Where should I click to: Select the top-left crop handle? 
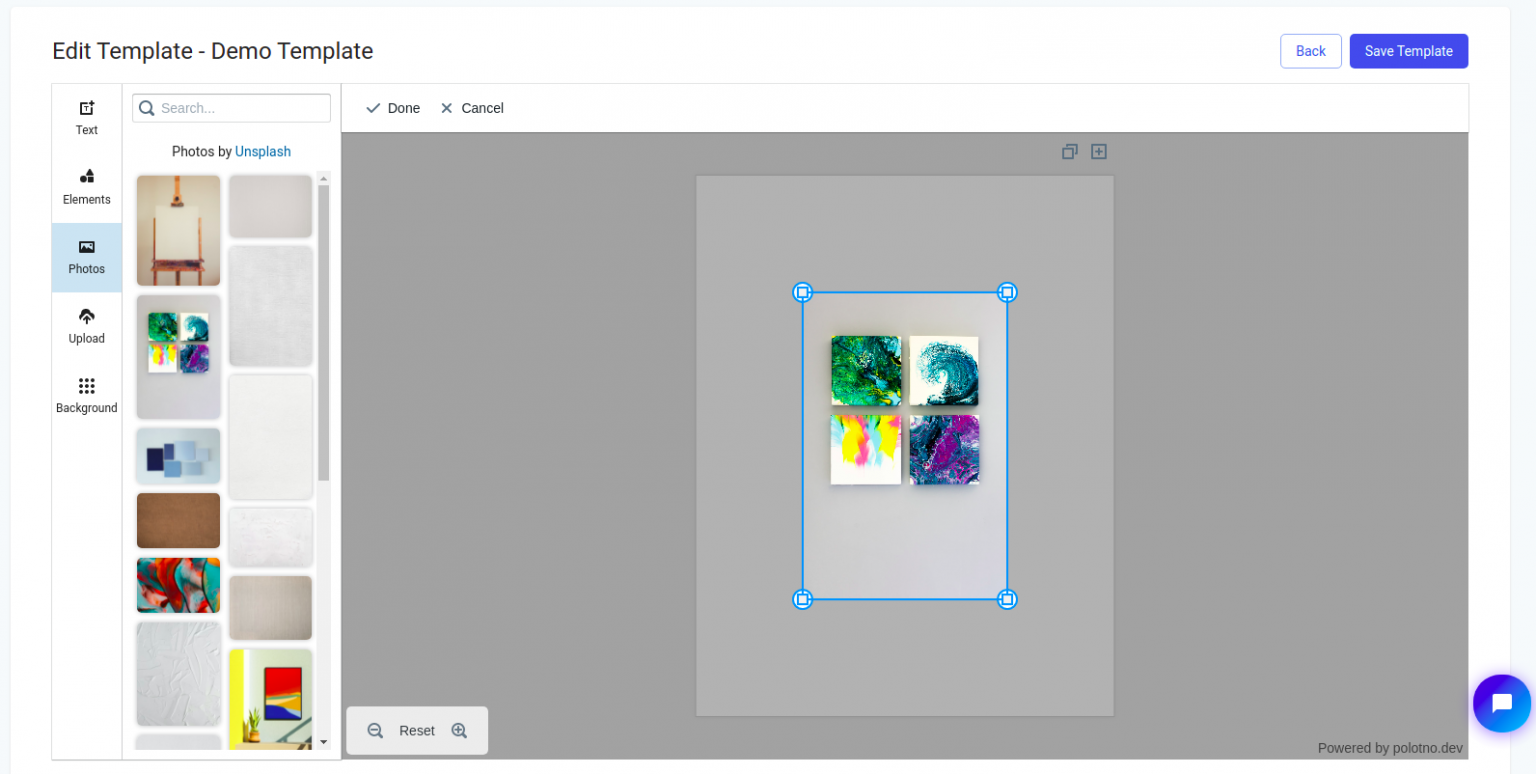point(802,292)
